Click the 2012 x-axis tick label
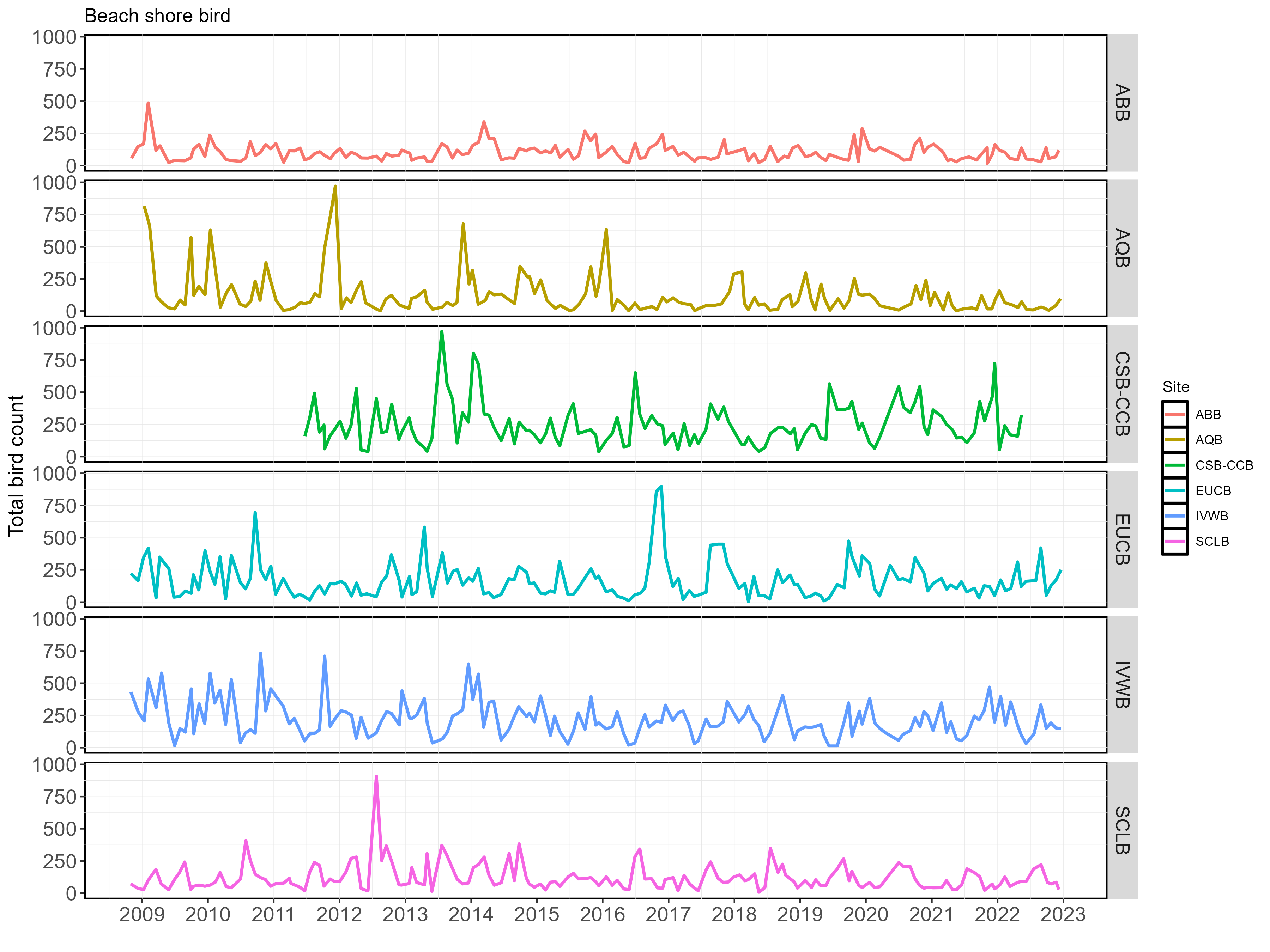1270x952 pixels. point(339,915)
